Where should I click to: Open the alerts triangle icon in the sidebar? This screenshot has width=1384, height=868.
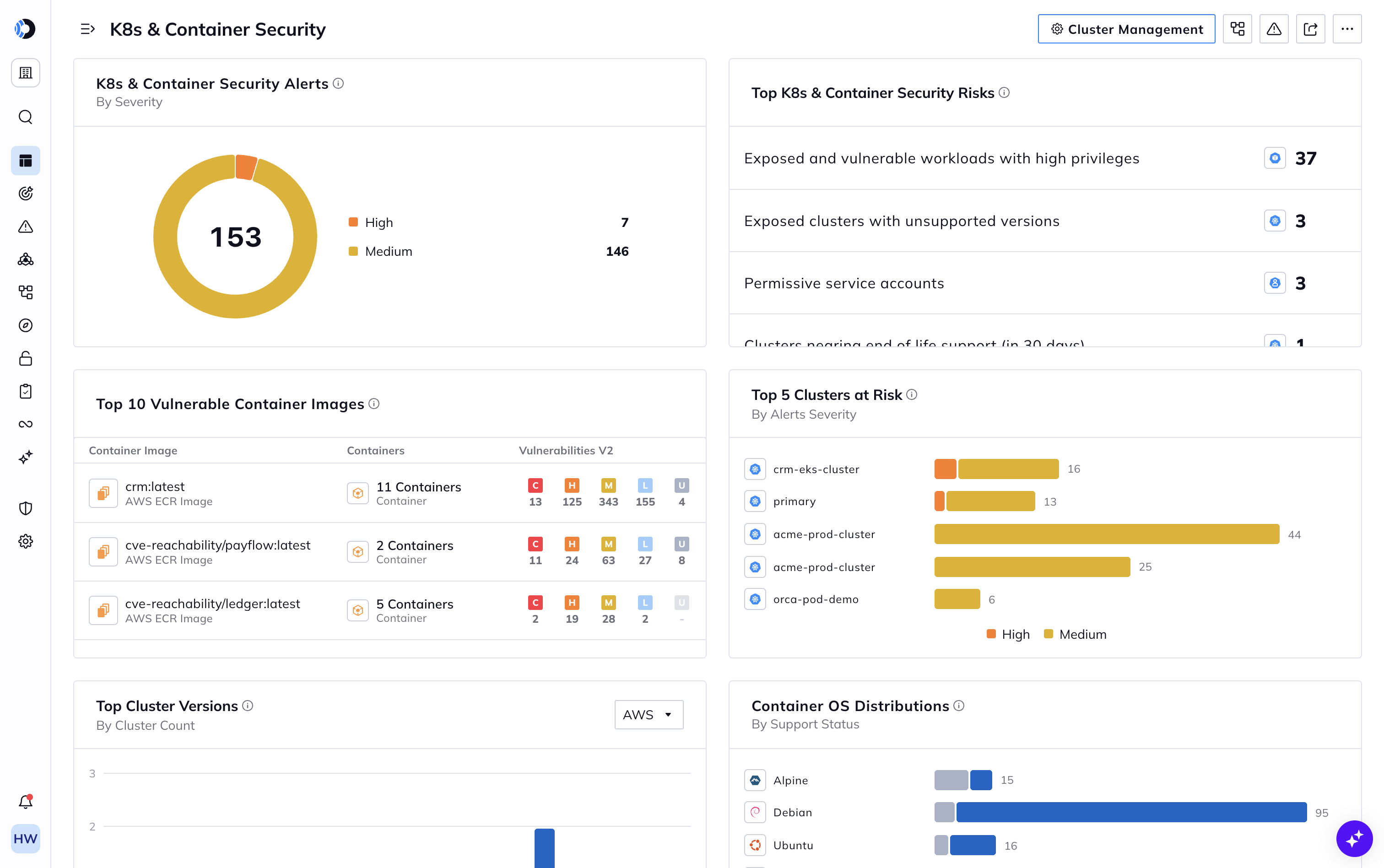(x=25, y=227)
